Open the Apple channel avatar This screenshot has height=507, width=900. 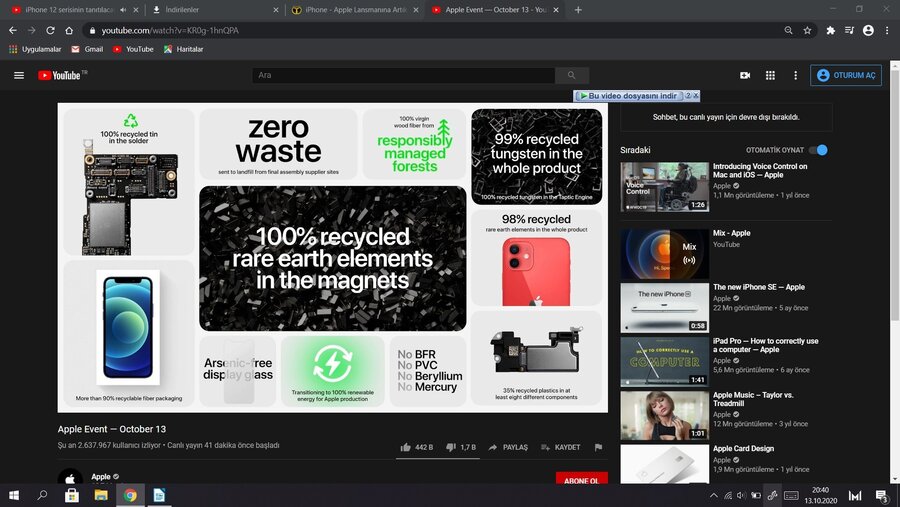click(x=70, y=477)
